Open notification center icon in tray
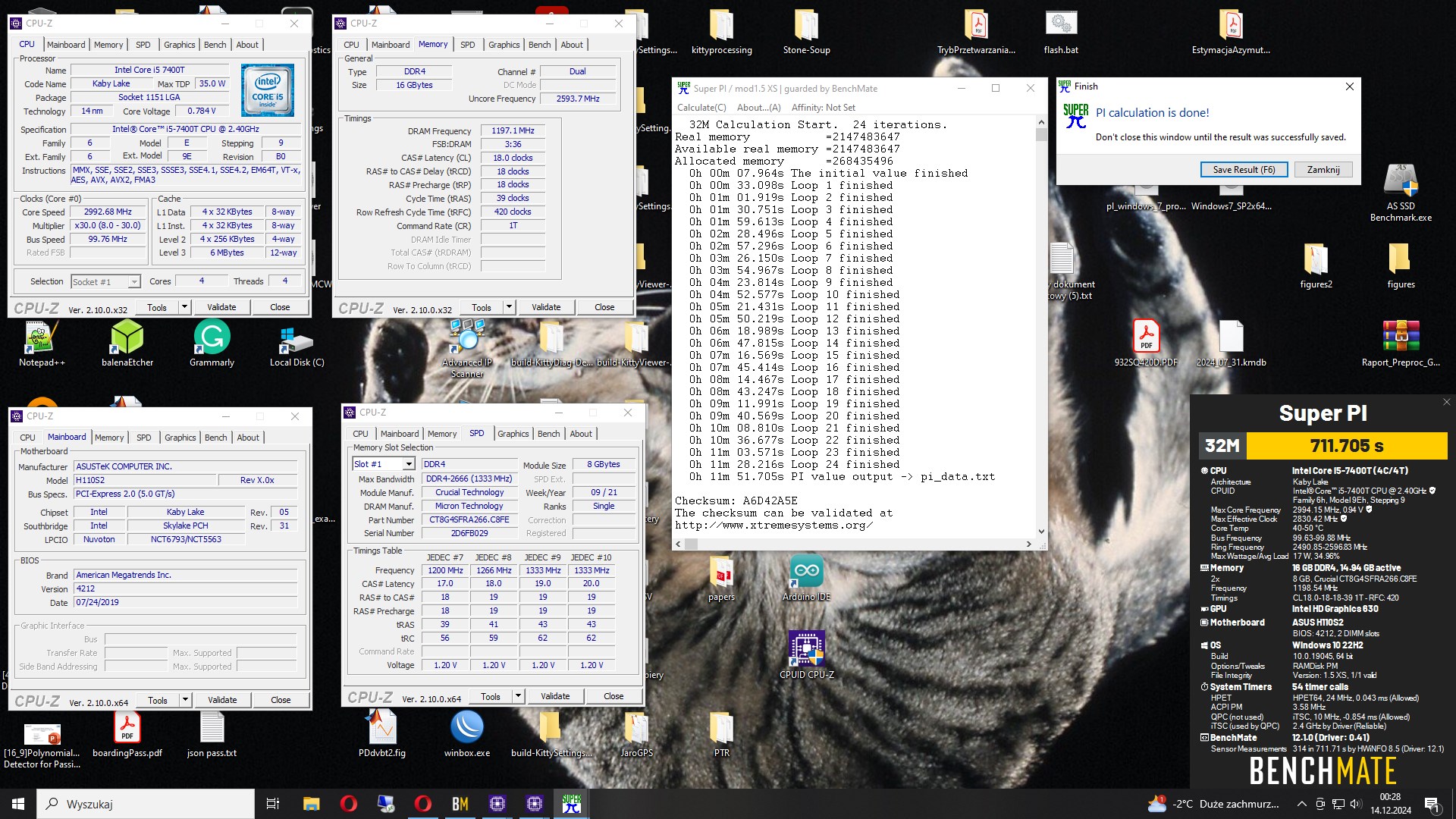Image resolution: width=1456 pixels, height=819 pixels. coord(1432,804)
